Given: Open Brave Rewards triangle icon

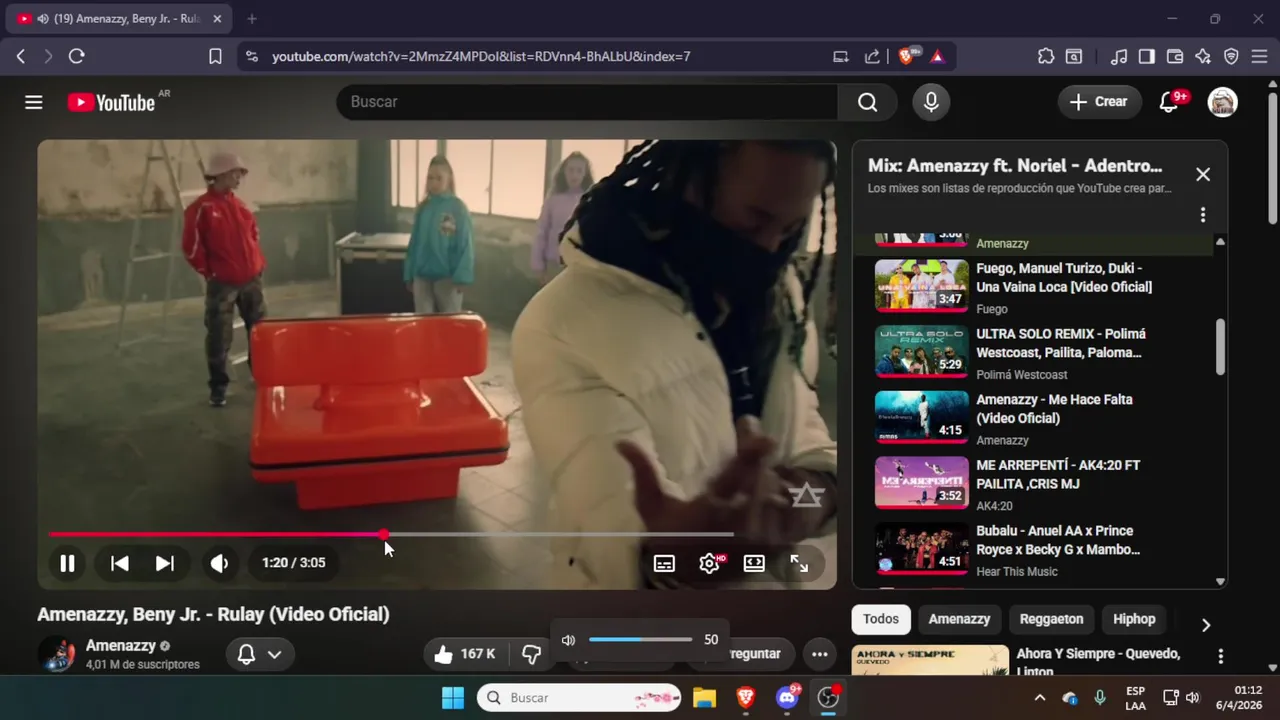Looking at the screenshot, I should (937, 57).
